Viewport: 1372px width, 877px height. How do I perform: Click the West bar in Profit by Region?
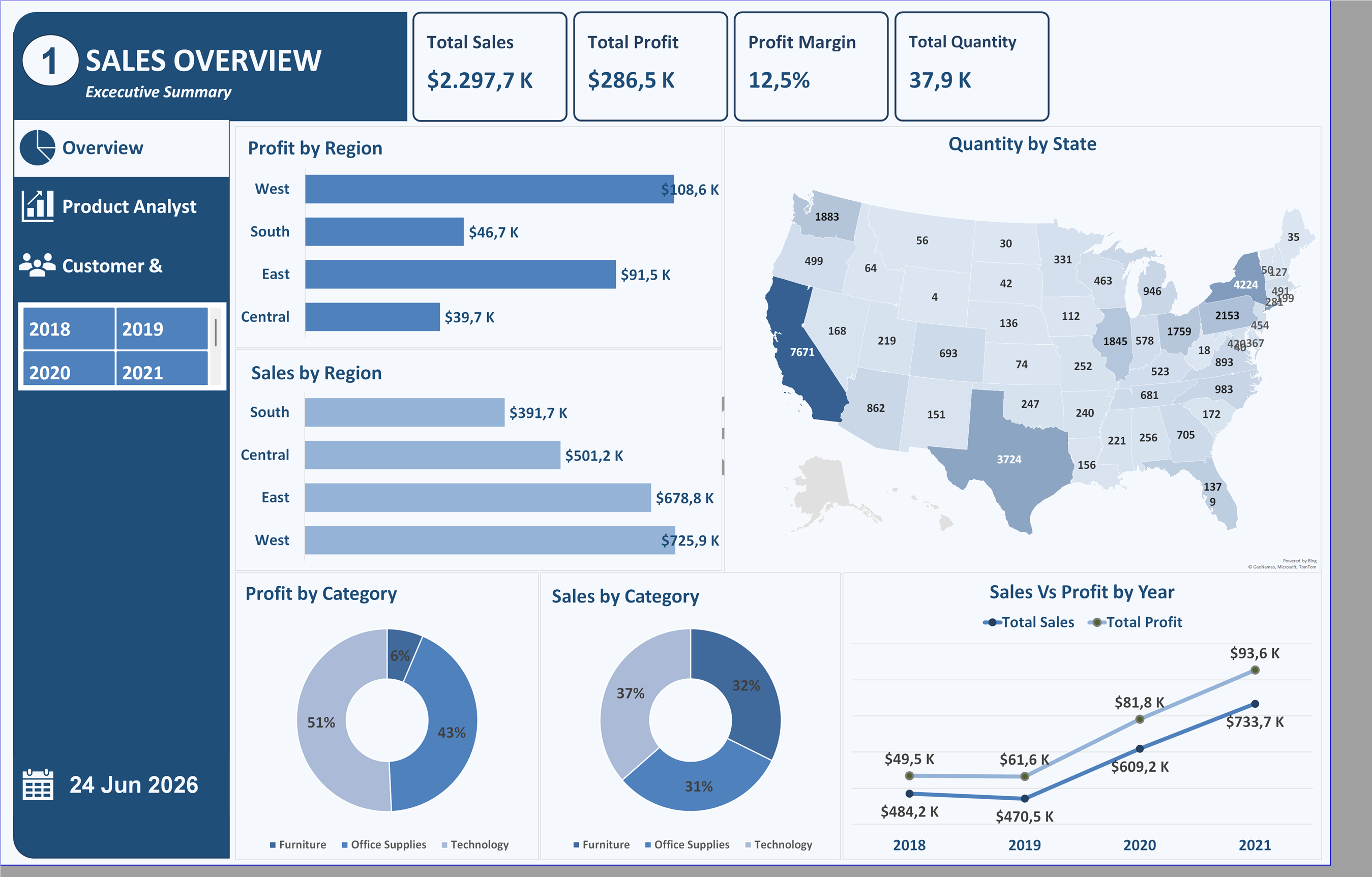[489, 189]
